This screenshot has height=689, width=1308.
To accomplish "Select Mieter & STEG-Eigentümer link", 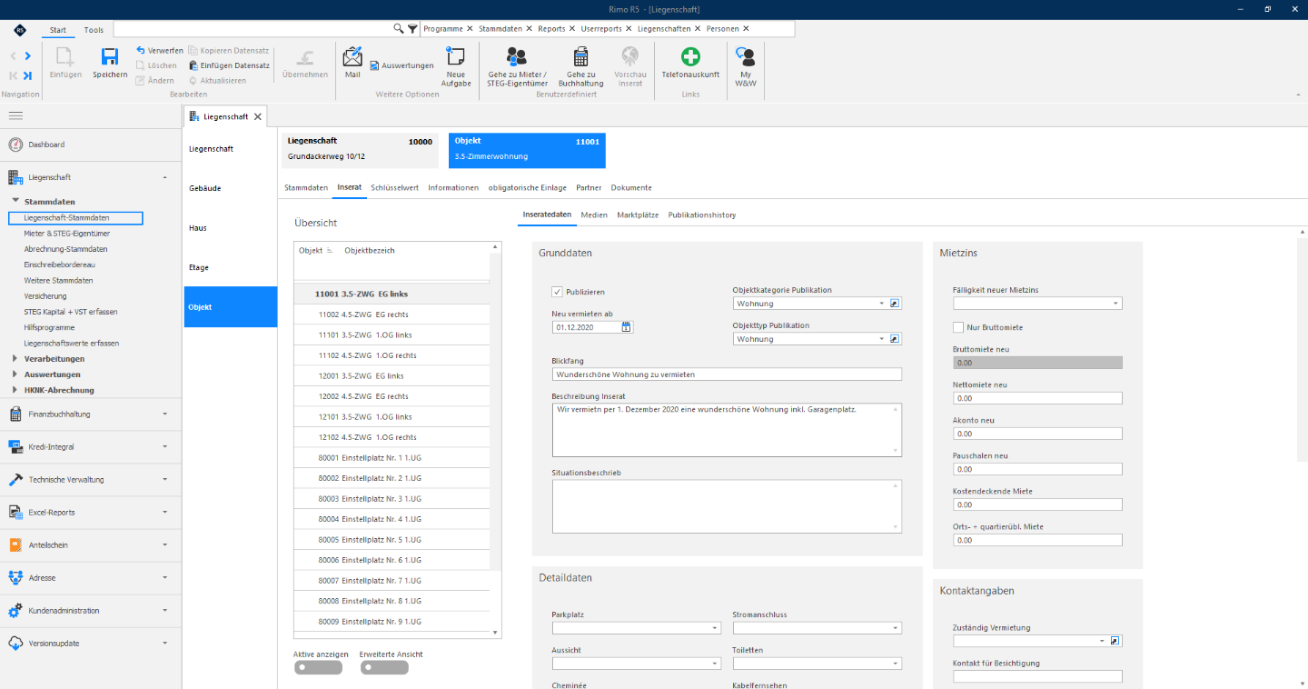I will [65, 233].
